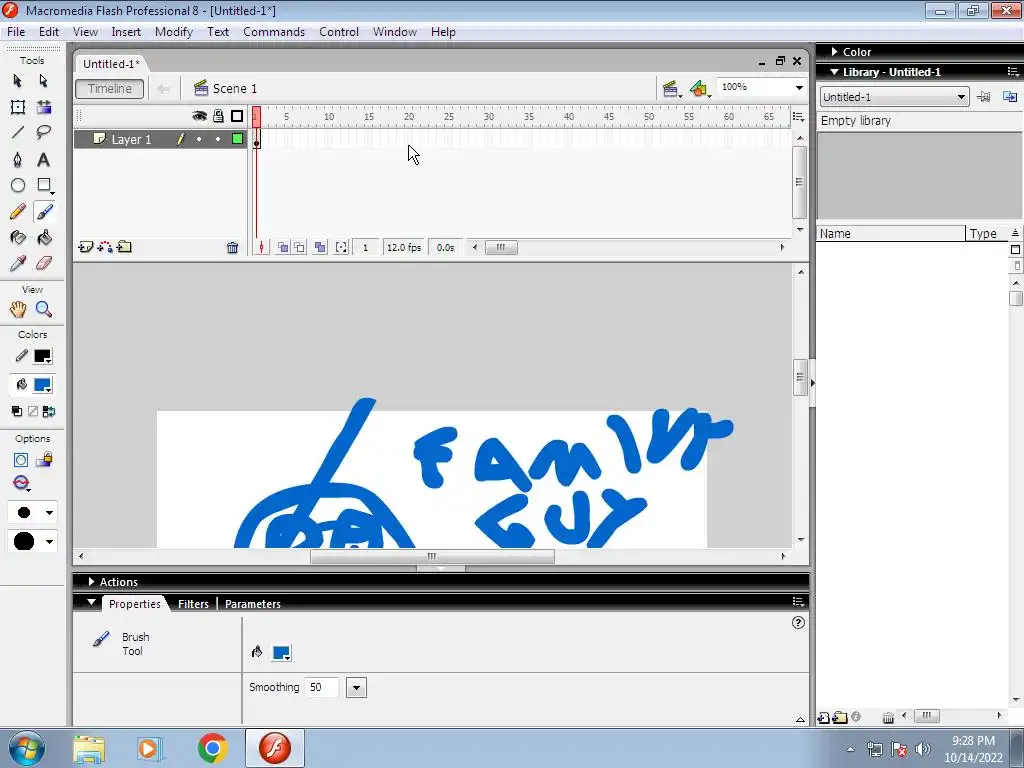The width and height of the screenshot is (1024, 768).
Task: Collapse the Library panel
Action: [x=835, y=72]
